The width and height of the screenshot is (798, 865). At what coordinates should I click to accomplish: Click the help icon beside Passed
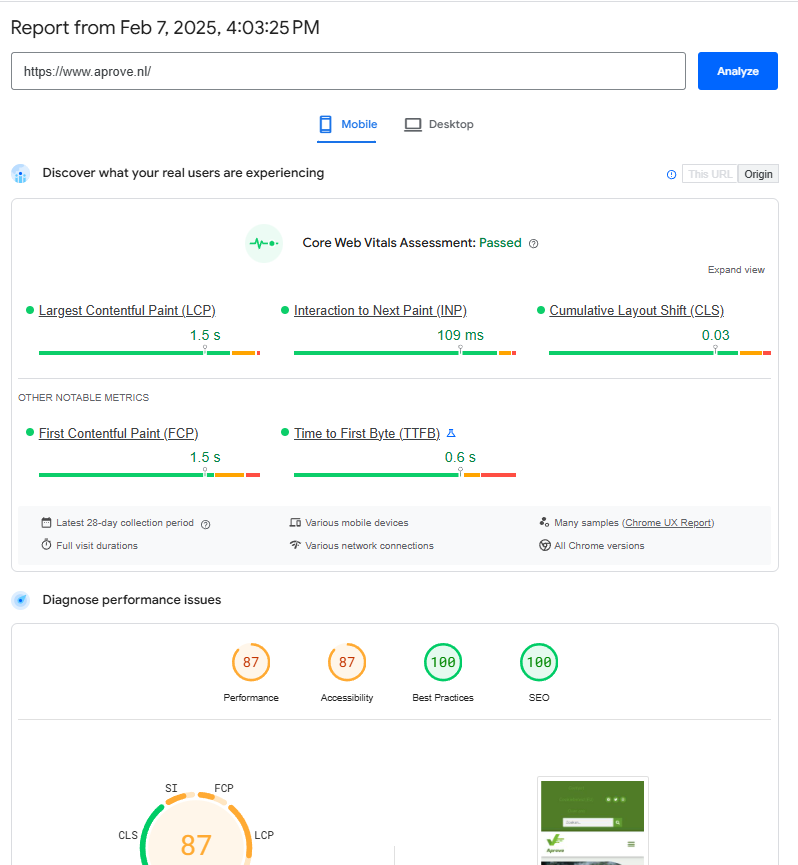pyautogui.click(x=533, y=243)
